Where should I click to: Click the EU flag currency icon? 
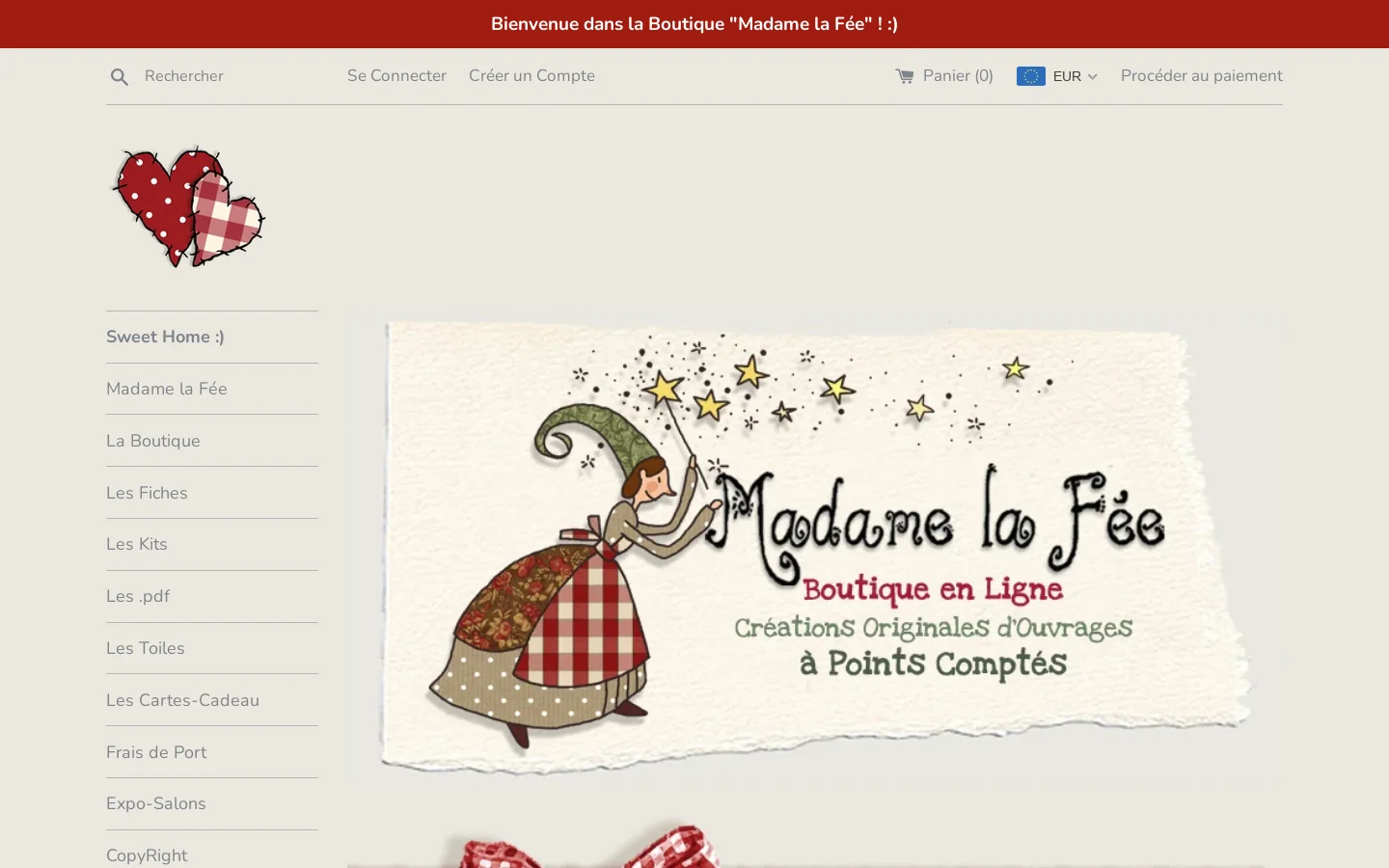(1031, 76)
